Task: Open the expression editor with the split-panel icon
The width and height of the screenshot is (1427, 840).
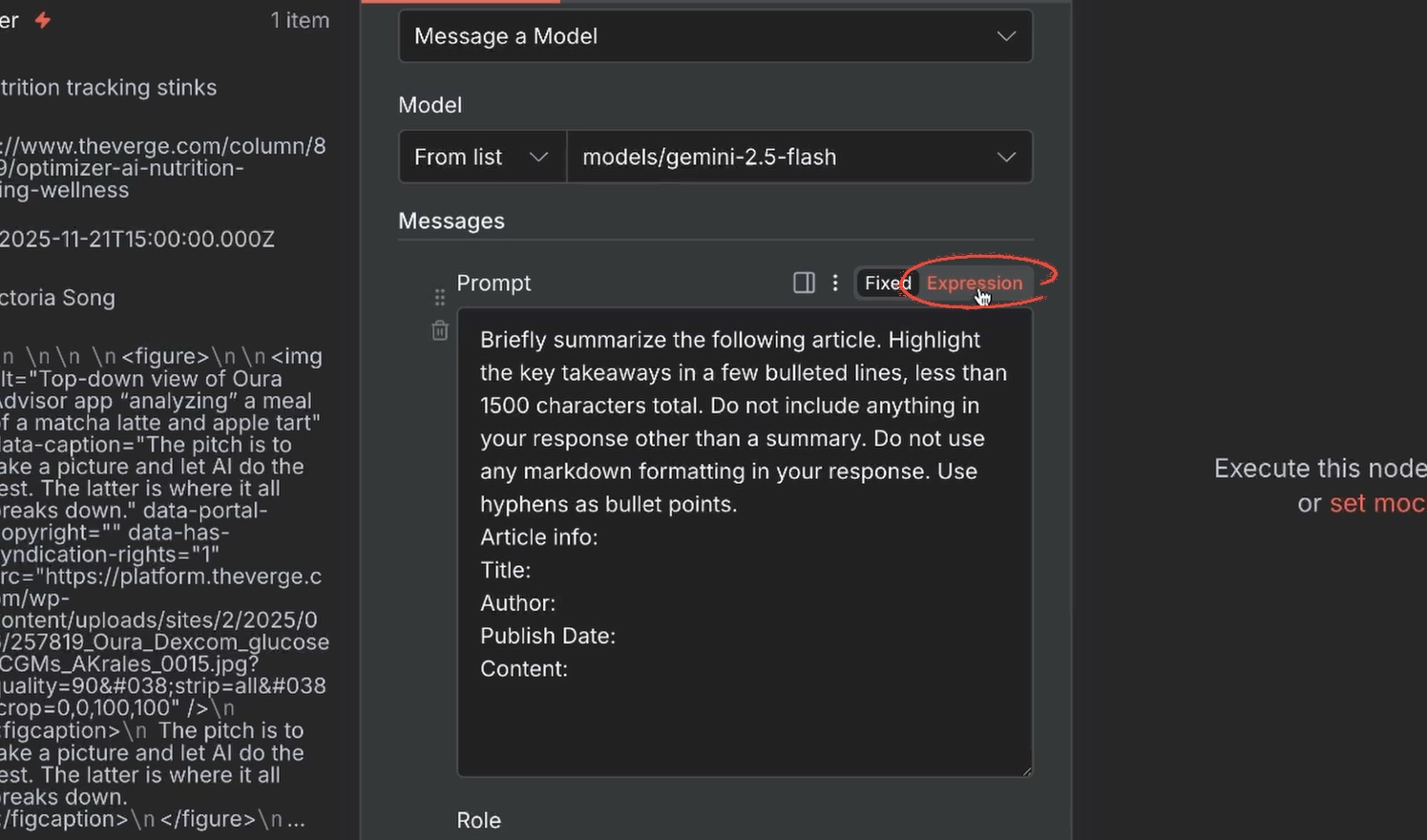Action: pyautogui.click(x=804, y=283)
